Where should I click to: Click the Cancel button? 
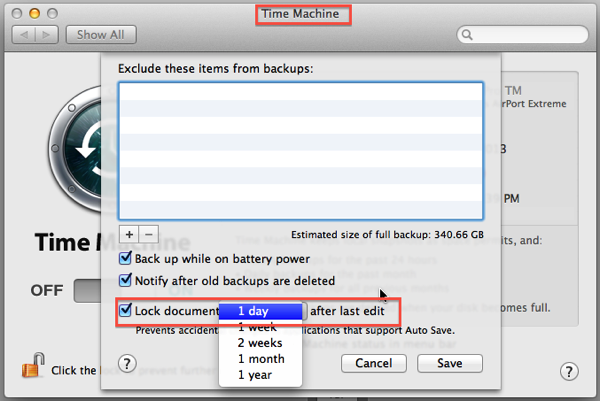tap(373, 363)
